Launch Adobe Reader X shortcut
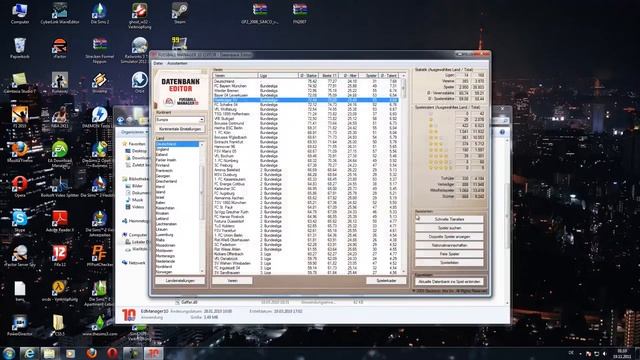The width and height of the screenshot is (640, 360). click(60, 221)
